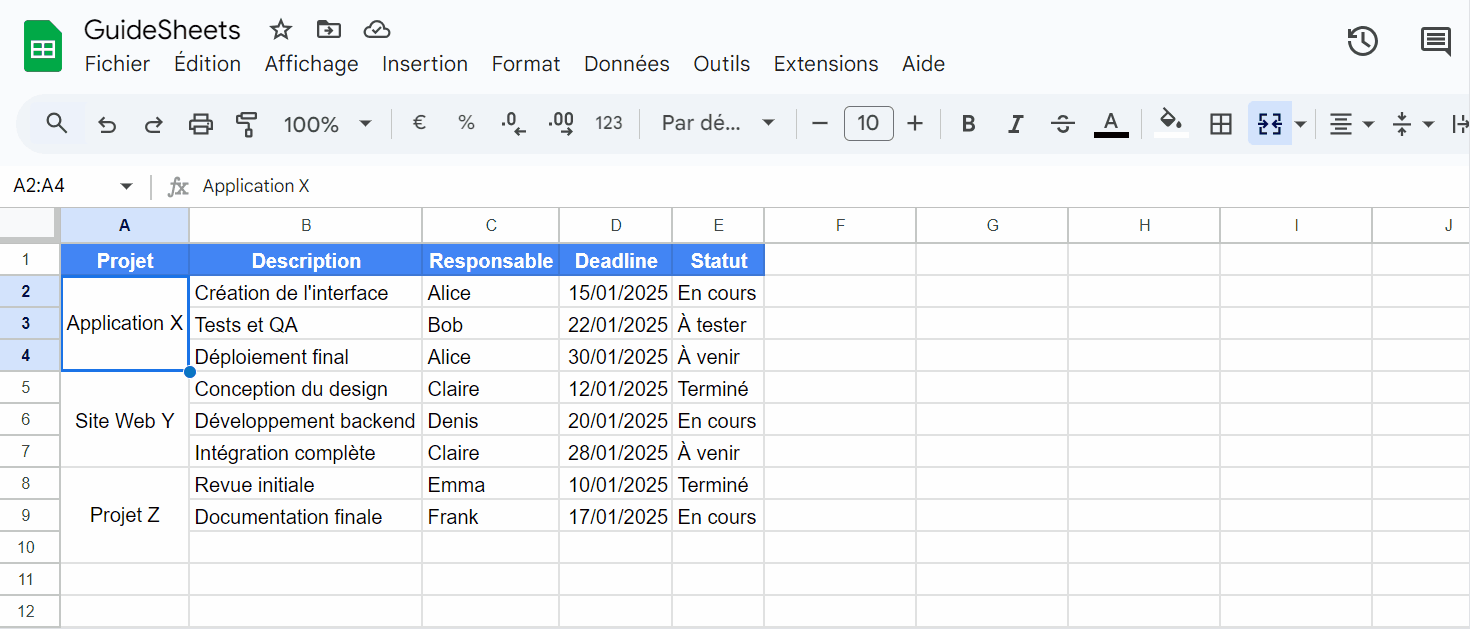This screenshot has height=629, width=1470.
Task: Click the font size field showing 10
Action: (868, 123)
